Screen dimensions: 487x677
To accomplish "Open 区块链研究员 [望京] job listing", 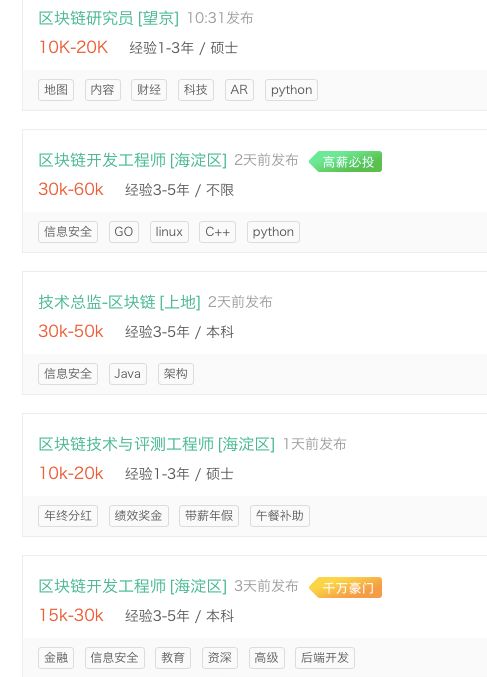I will tap(108, 18).
